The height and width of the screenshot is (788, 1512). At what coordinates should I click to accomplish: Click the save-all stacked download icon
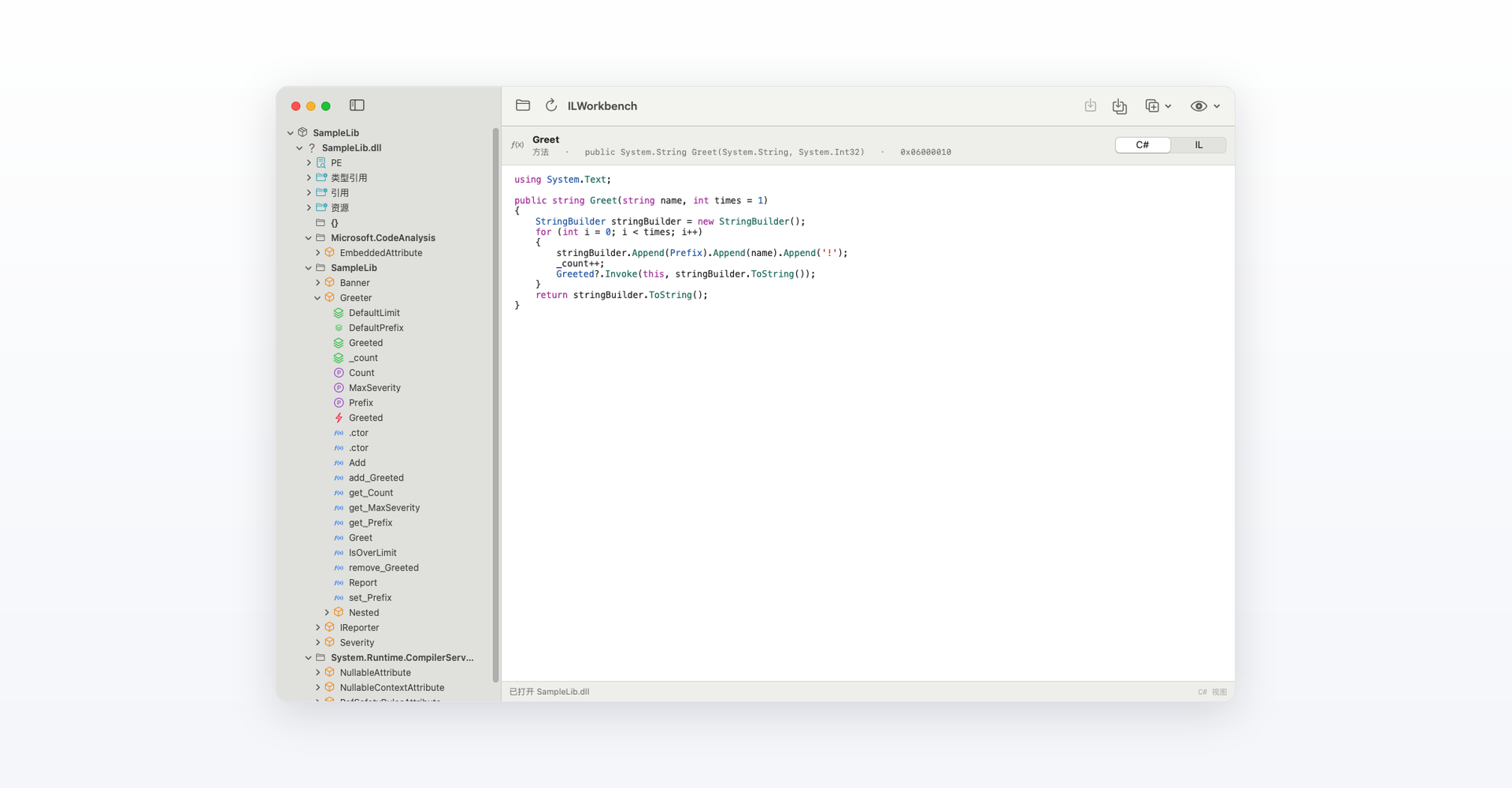[x=1120, y=106]
